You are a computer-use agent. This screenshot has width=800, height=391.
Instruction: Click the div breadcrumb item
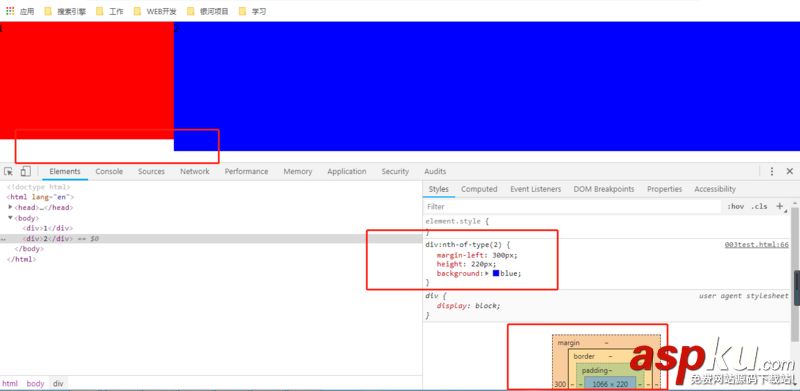tap(58, 383)
